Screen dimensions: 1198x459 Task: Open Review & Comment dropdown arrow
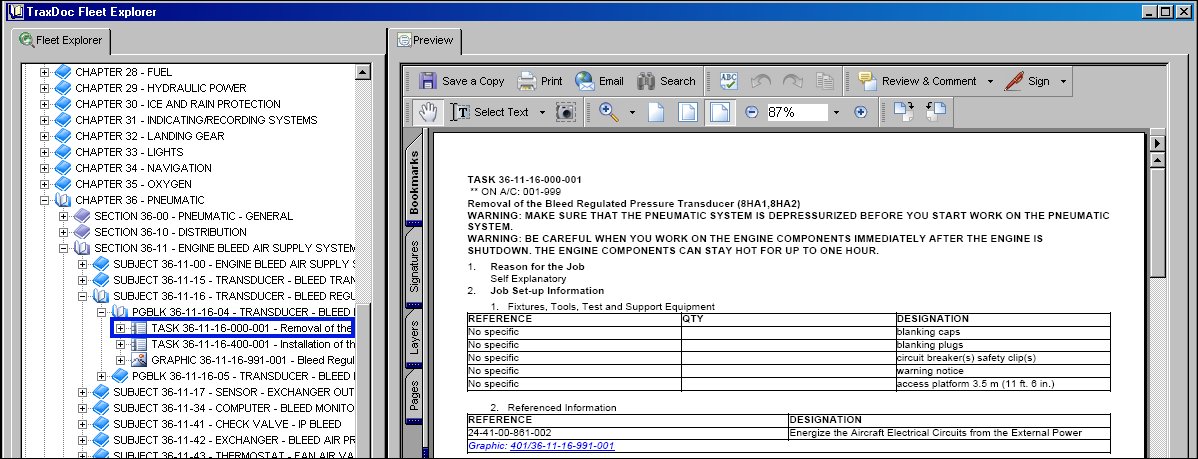pos(990,82)
